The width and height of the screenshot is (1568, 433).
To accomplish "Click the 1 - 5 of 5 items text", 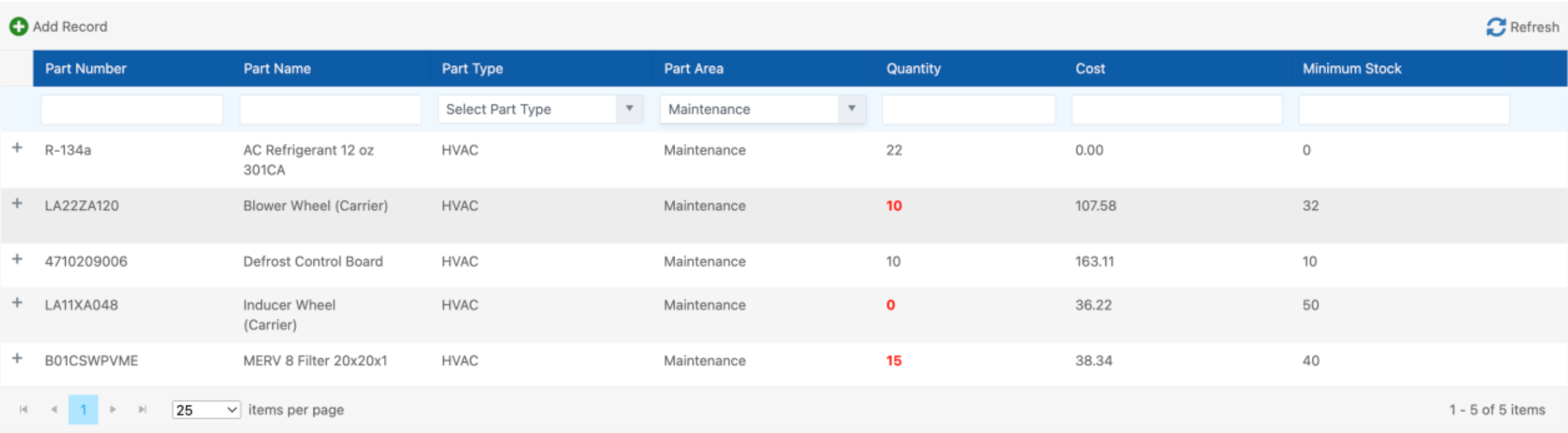I will 1497,410.
